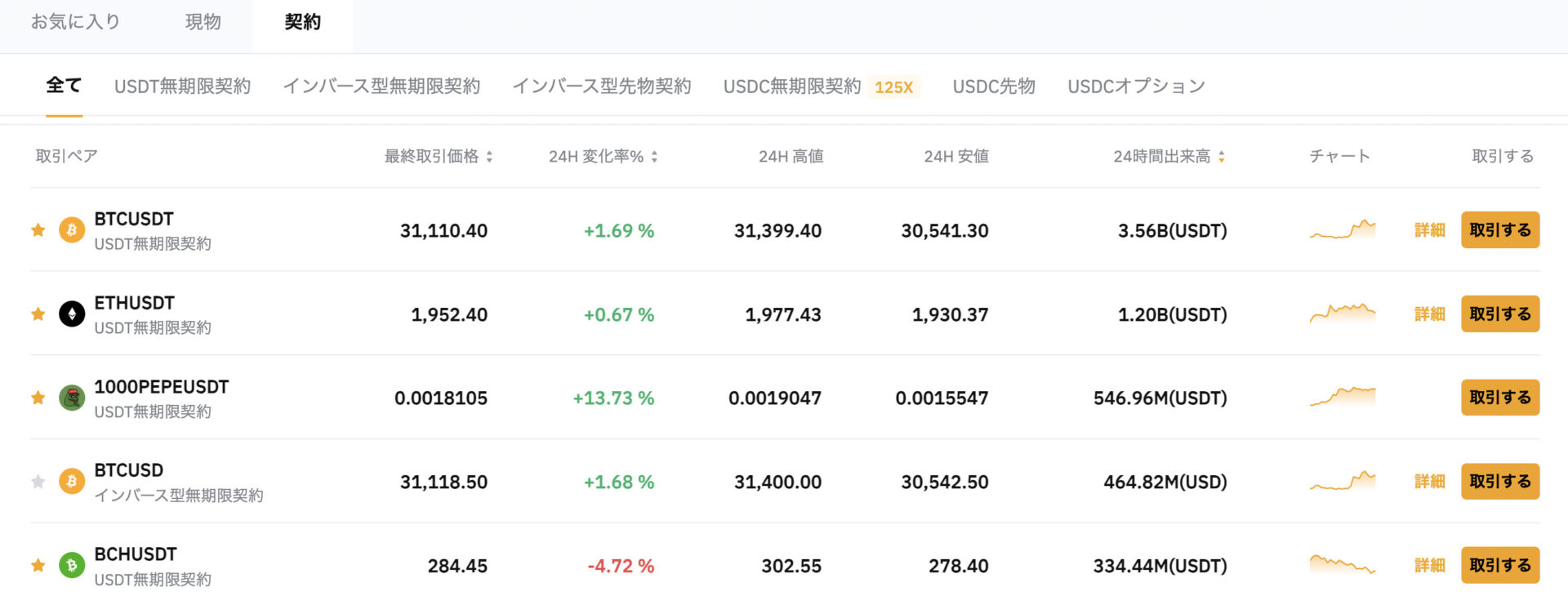Screen dimensions: 1568x605
Task: Open the BCHUSDT mini chart
Action: [x=1343, y=564]
